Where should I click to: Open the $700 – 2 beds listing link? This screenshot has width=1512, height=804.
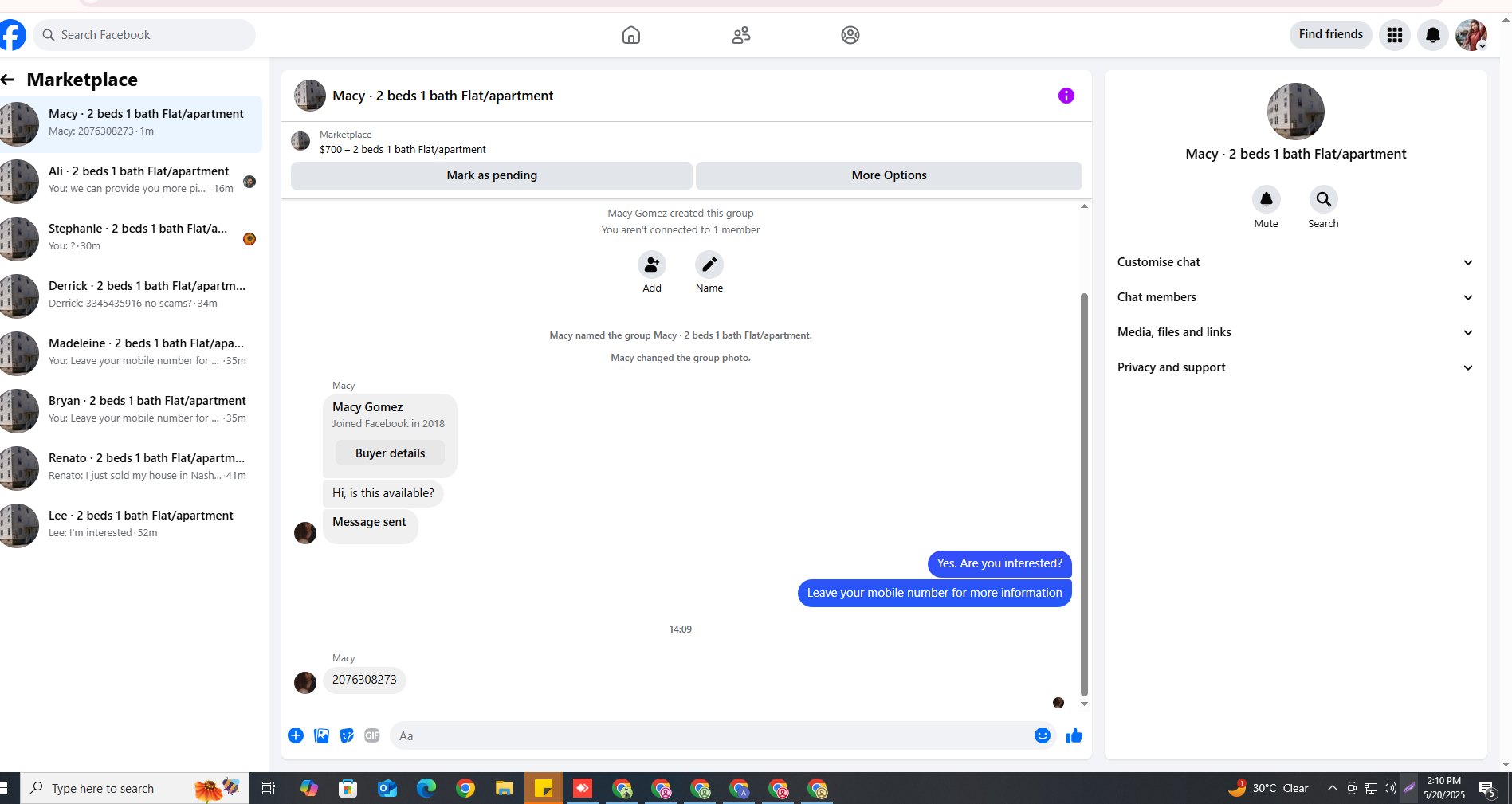pyautogui.click(x=403, y=149)
